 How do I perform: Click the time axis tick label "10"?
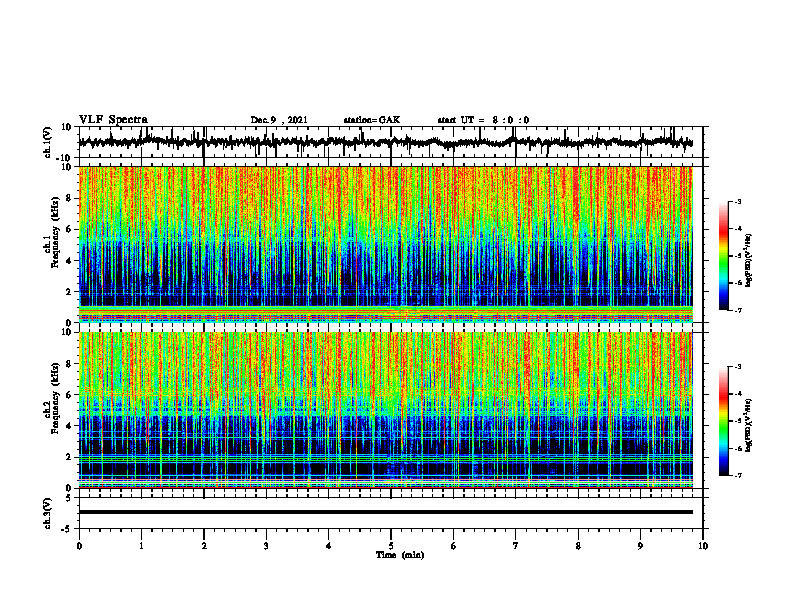[703, 546]
